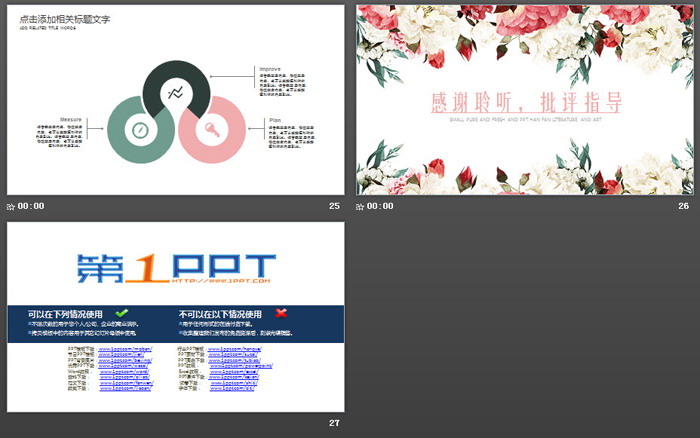
Task: Click the 点击添加相关标题文字 slide title
Action: click(60, 18)
